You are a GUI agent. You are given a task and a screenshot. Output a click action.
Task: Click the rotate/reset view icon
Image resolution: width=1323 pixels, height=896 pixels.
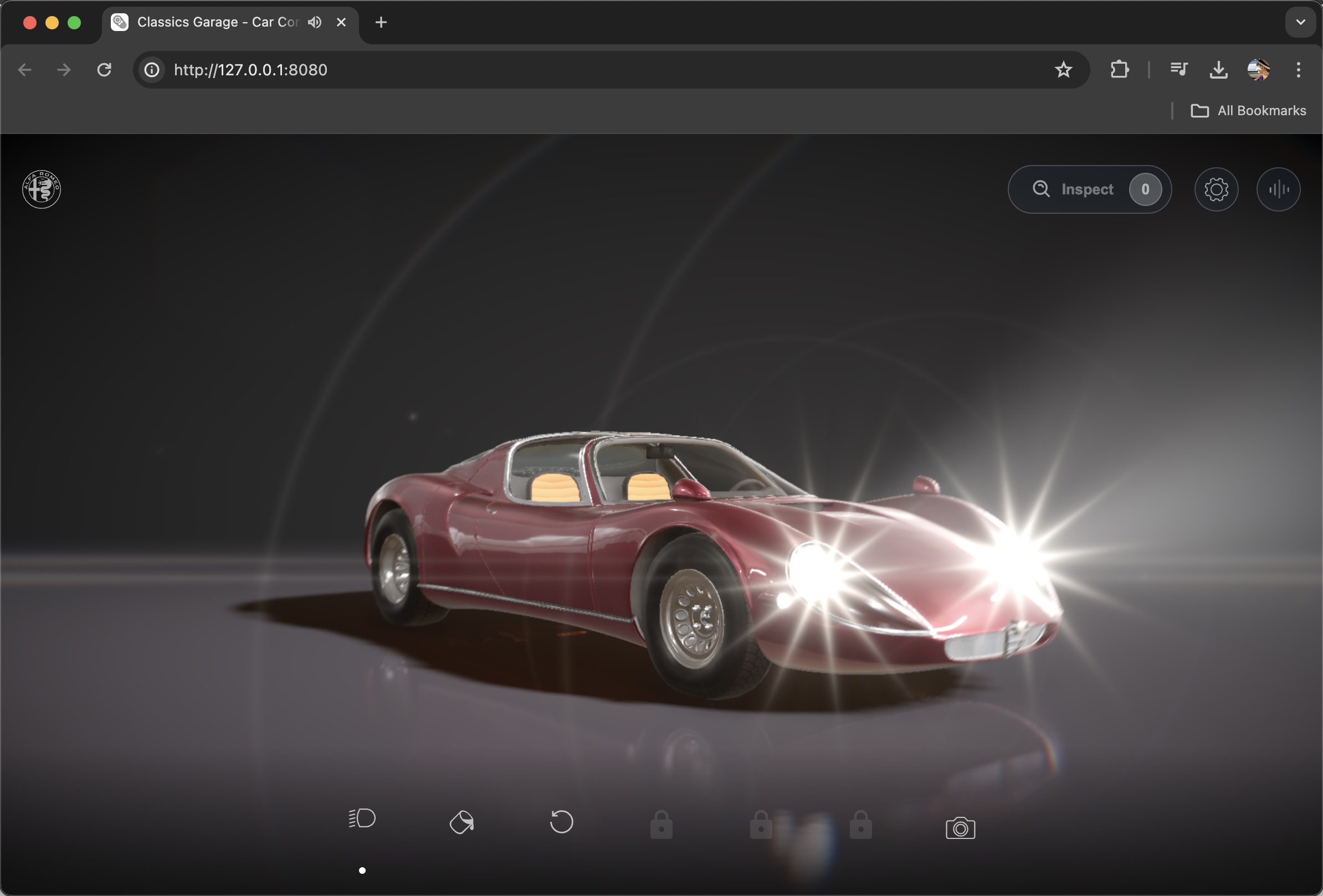[561, 821]
